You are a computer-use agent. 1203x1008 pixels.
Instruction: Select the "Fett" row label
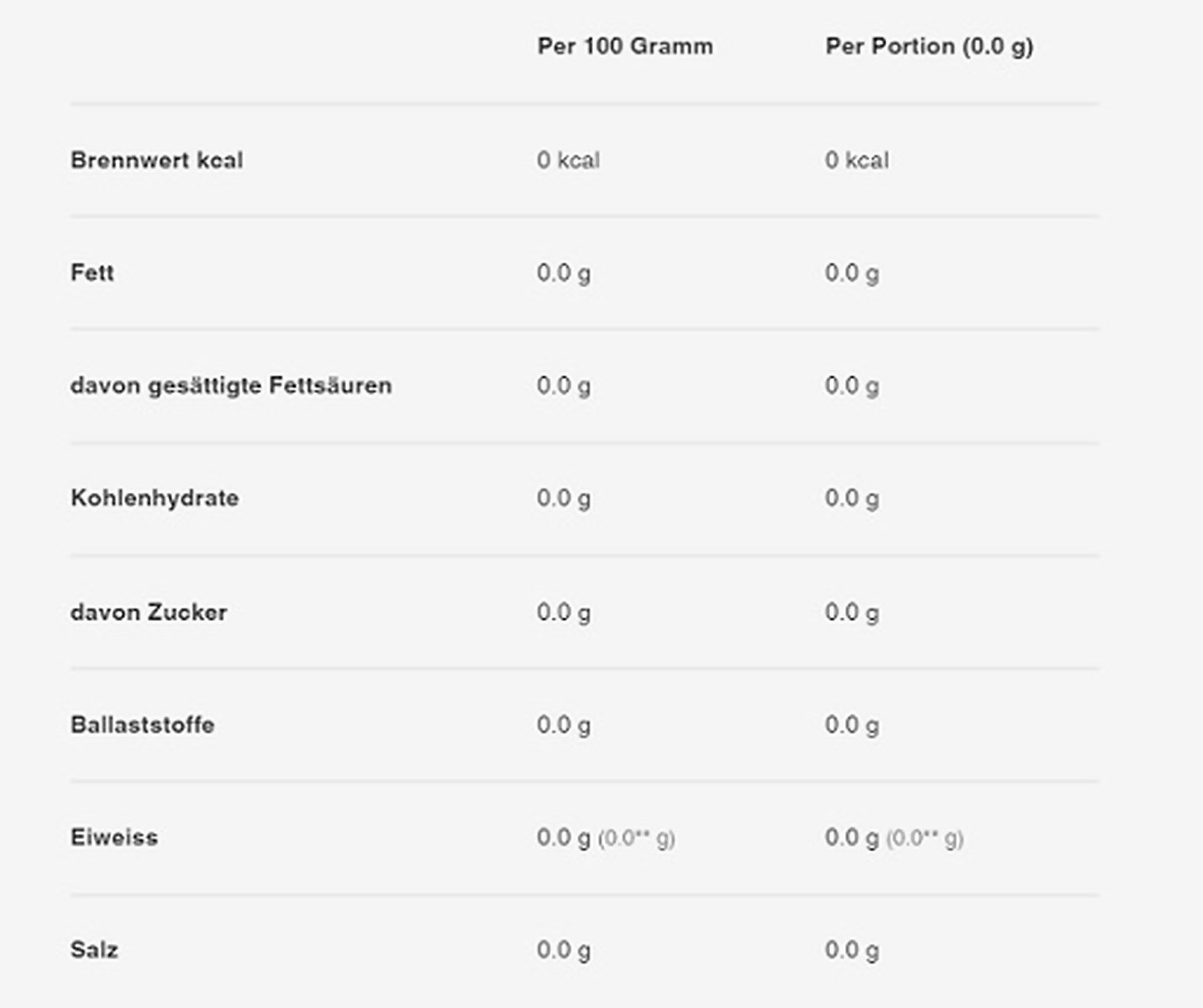click(92, 273)
